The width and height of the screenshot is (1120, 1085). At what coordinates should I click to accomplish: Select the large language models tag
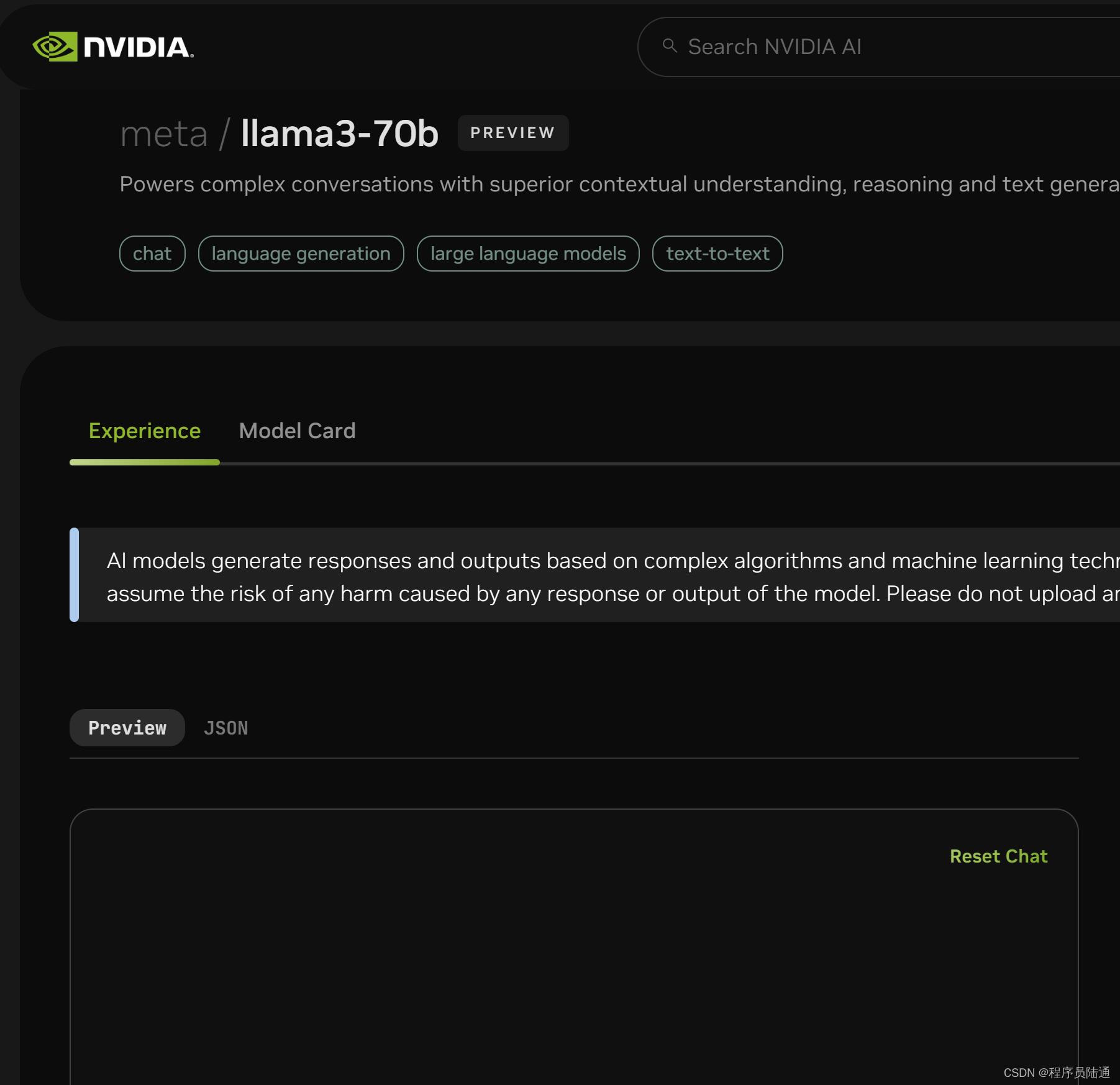pyautogui.click(x=528, y=254)
